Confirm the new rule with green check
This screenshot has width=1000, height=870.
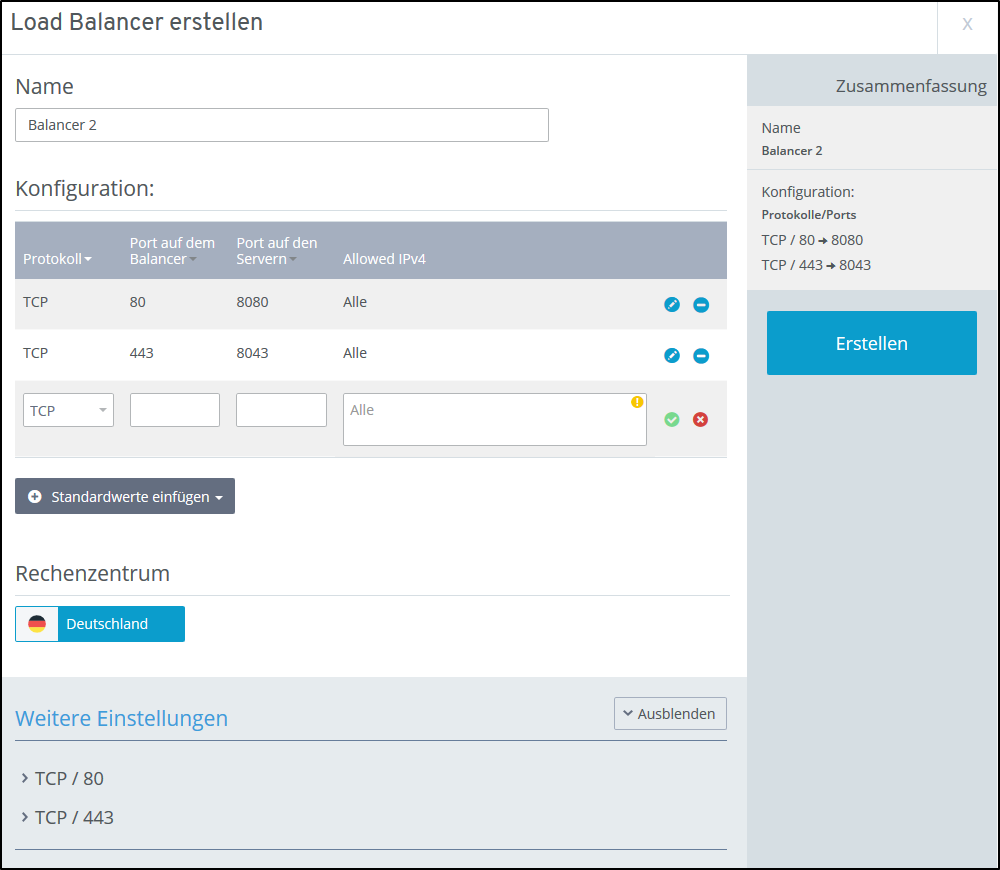coord(671,420)
